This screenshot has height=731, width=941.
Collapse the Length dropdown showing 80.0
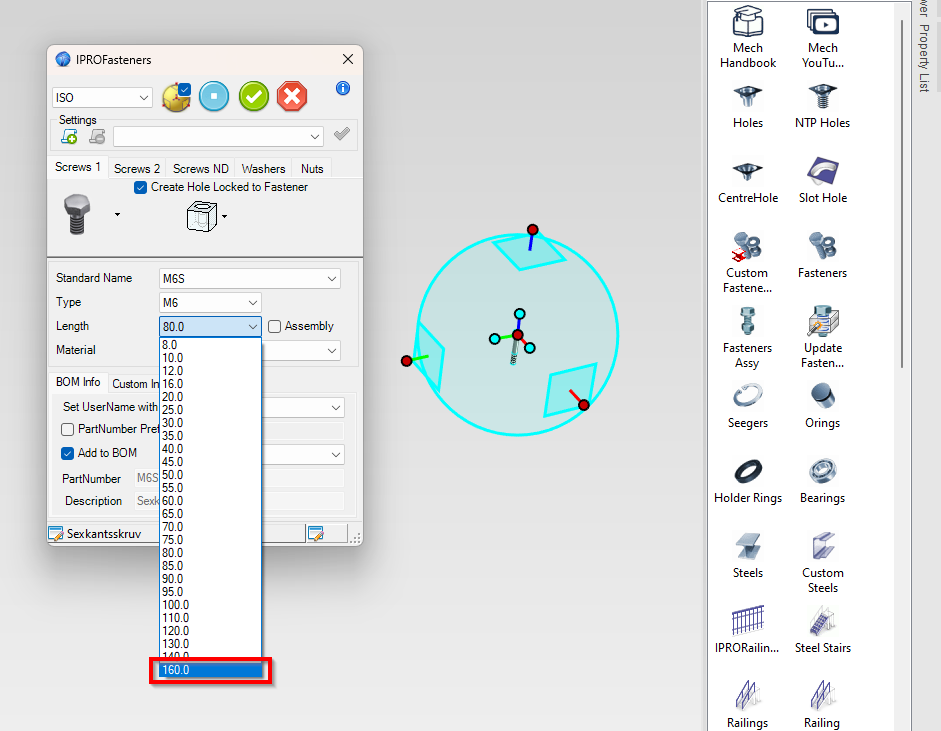point(210,326)
